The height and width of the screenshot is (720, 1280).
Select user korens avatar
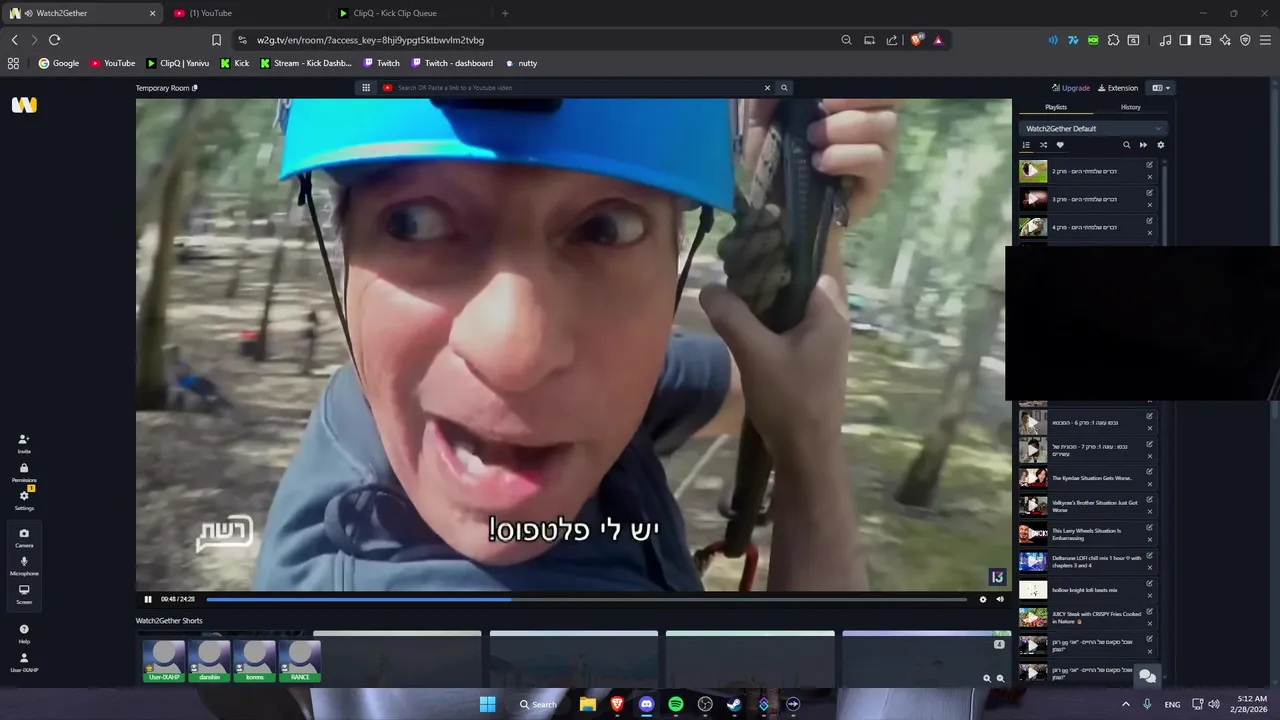(255, 661)
